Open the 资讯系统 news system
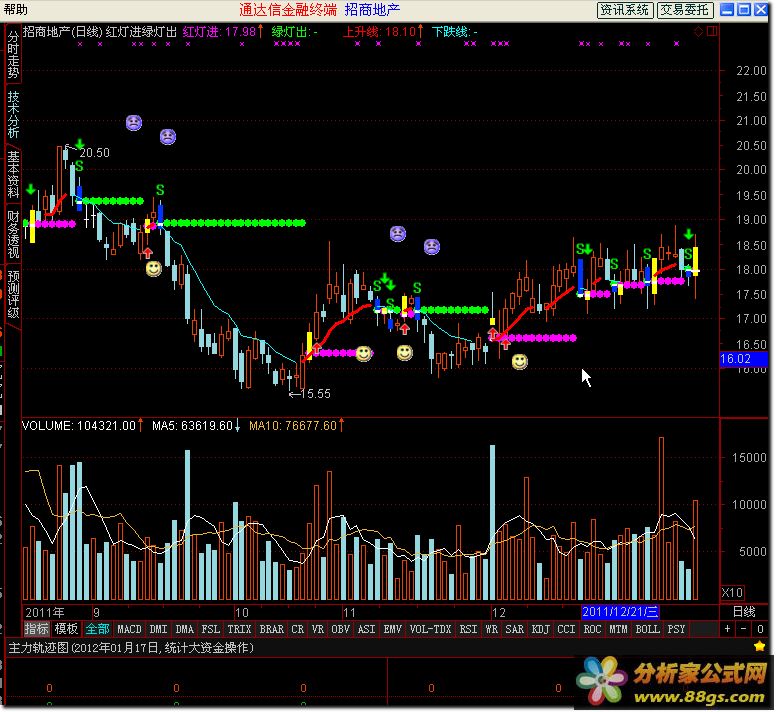This screenshot has width=776, height=712. (x=625, y=9)
